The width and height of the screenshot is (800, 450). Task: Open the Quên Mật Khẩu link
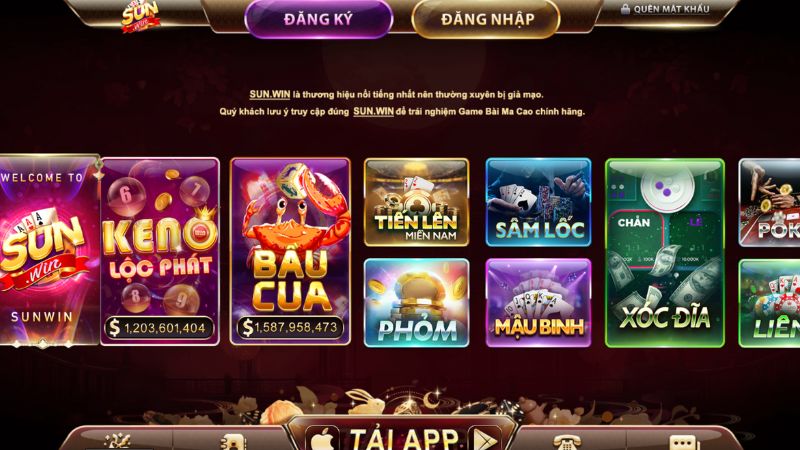(671, 9)
